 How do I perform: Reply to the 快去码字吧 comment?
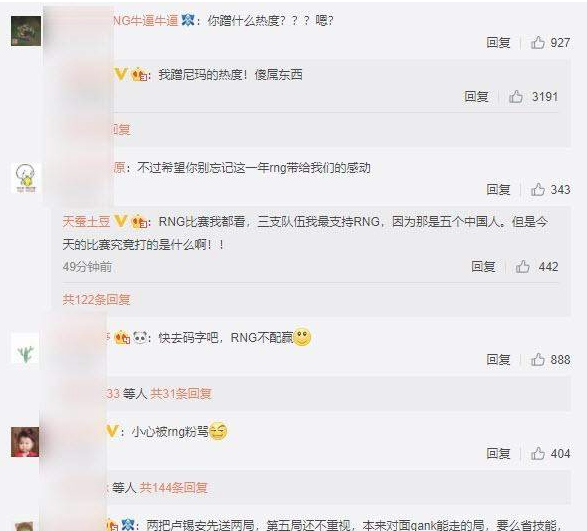[498, 359]
